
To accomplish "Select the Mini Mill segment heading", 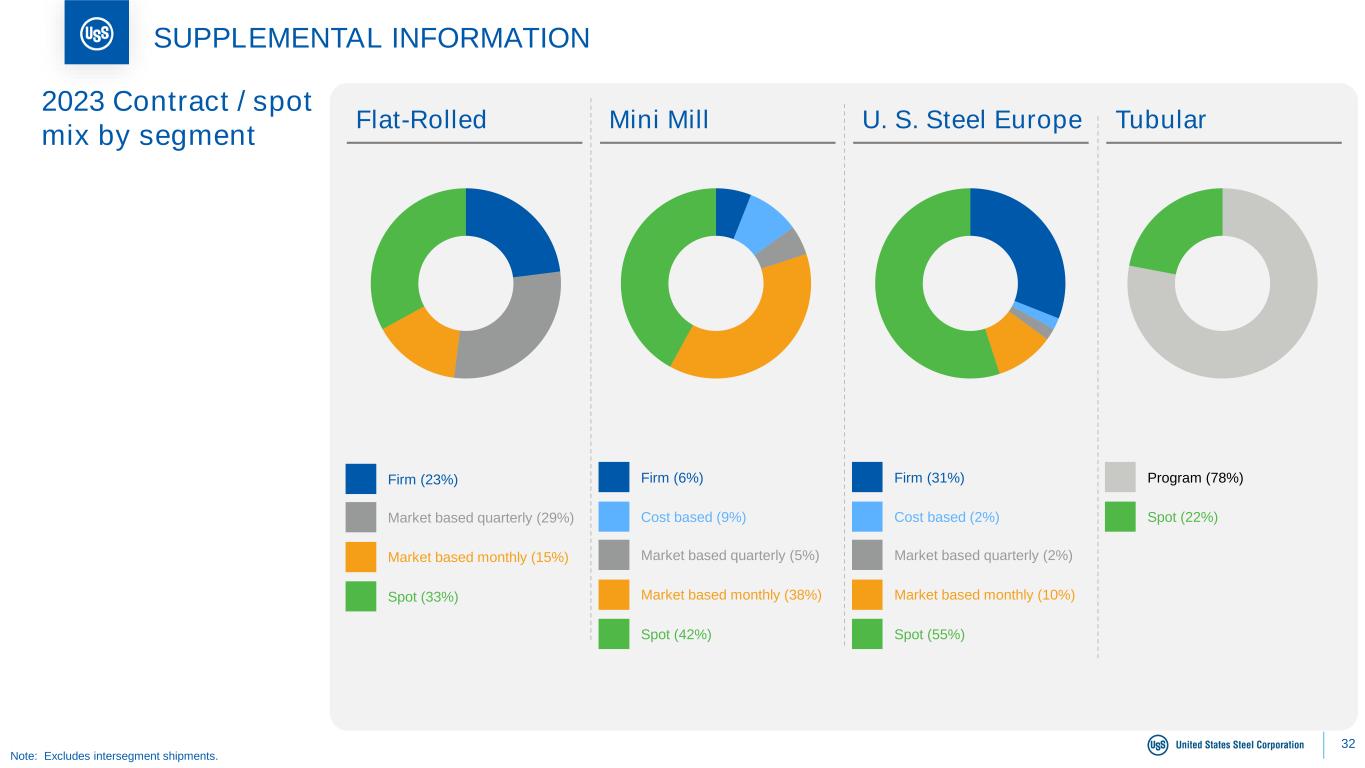I will click(659, 121).
